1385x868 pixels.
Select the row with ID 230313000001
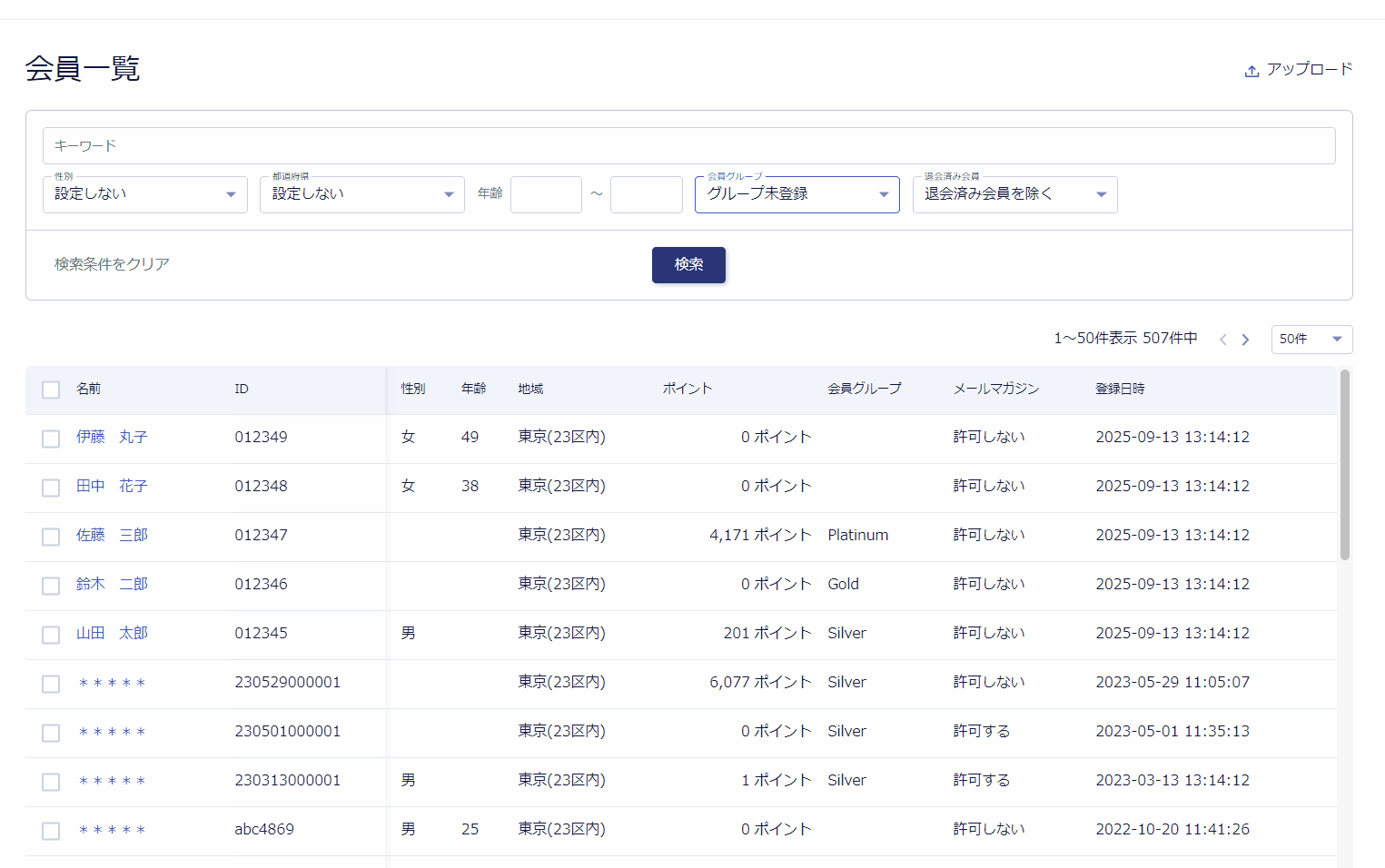[51, 782]
